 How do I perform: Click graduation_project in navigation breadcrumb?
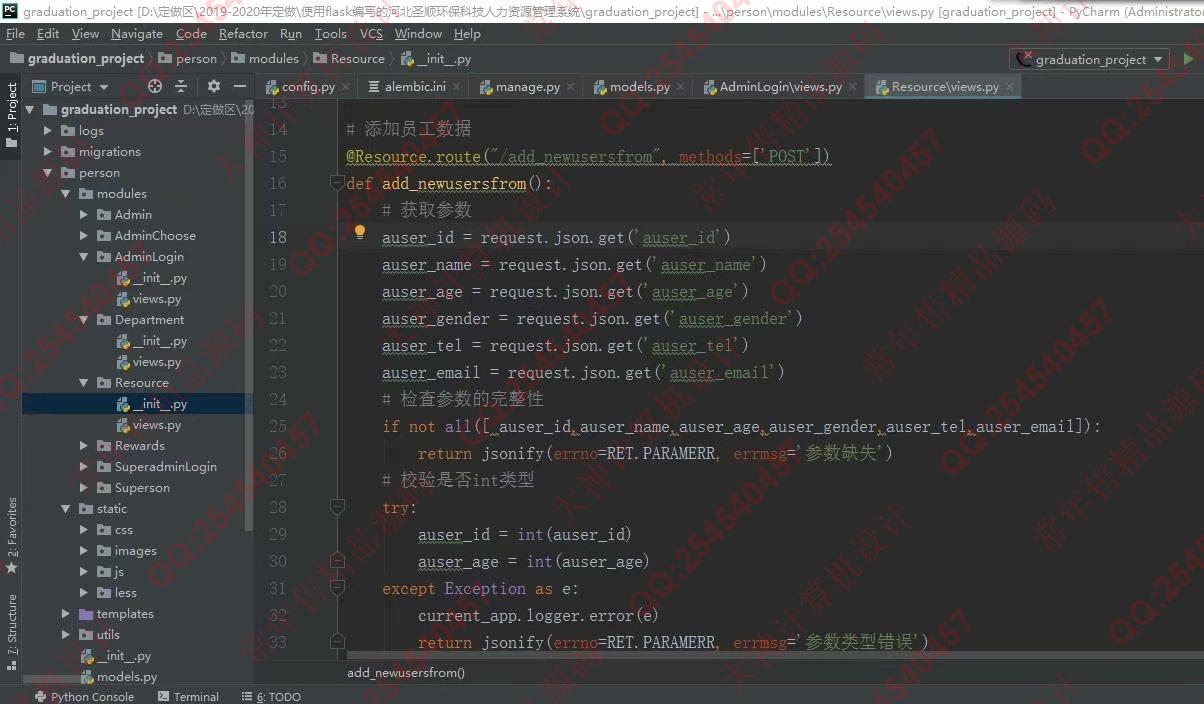point(77,59)
